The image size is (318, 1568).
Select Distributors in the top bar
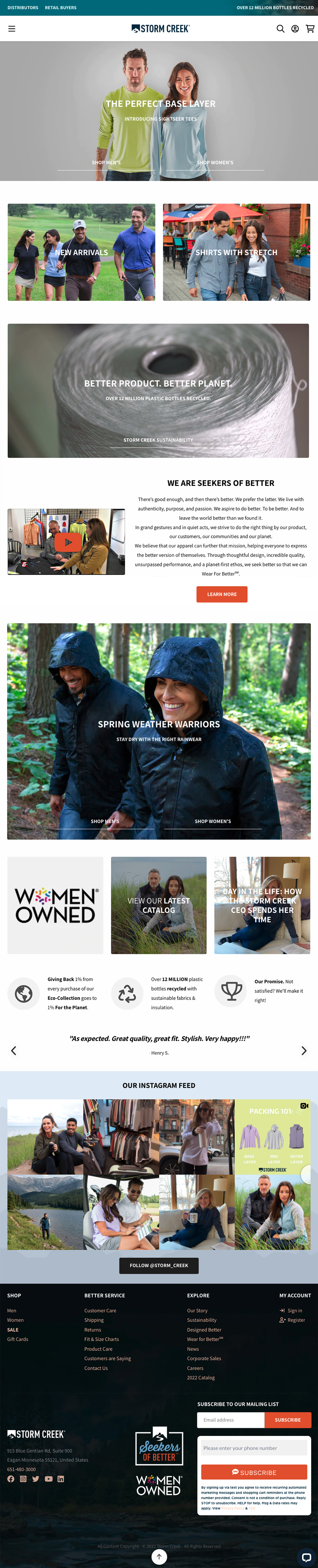(x=22, y=8)
